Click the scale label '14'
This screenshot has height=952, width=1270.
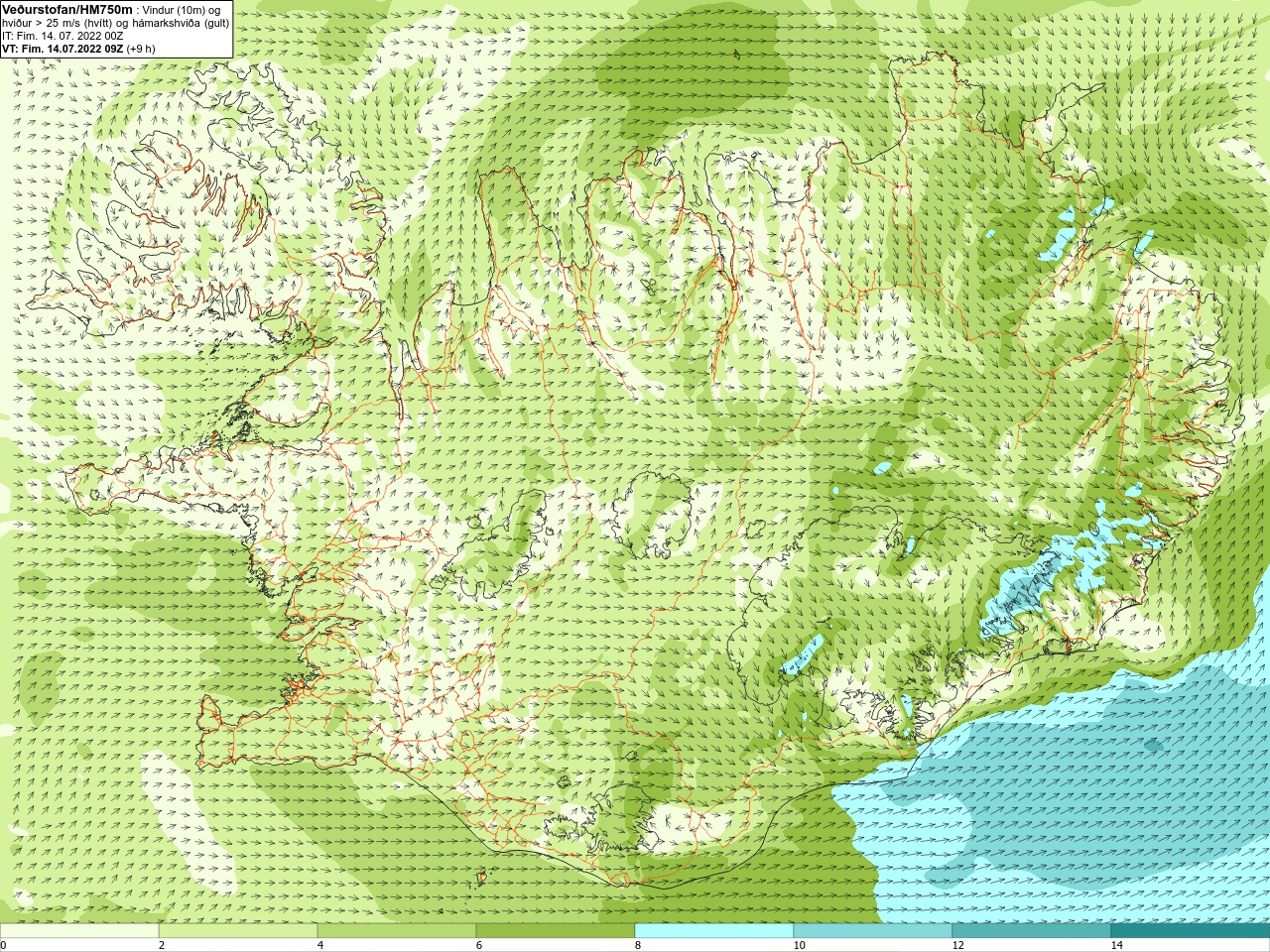point(1117,945)
